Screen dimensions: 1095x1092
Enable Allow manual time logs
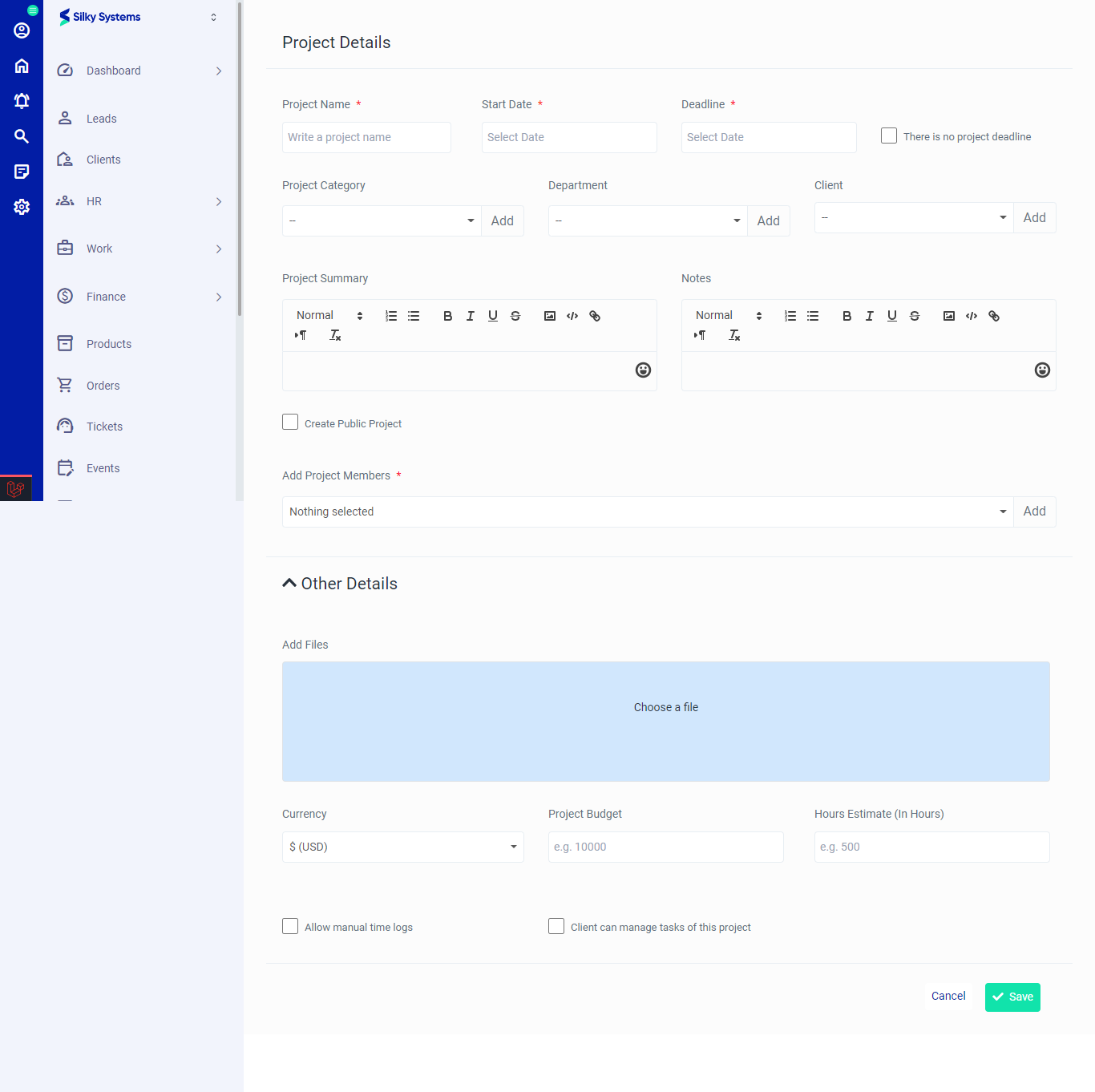click(289, 926)
